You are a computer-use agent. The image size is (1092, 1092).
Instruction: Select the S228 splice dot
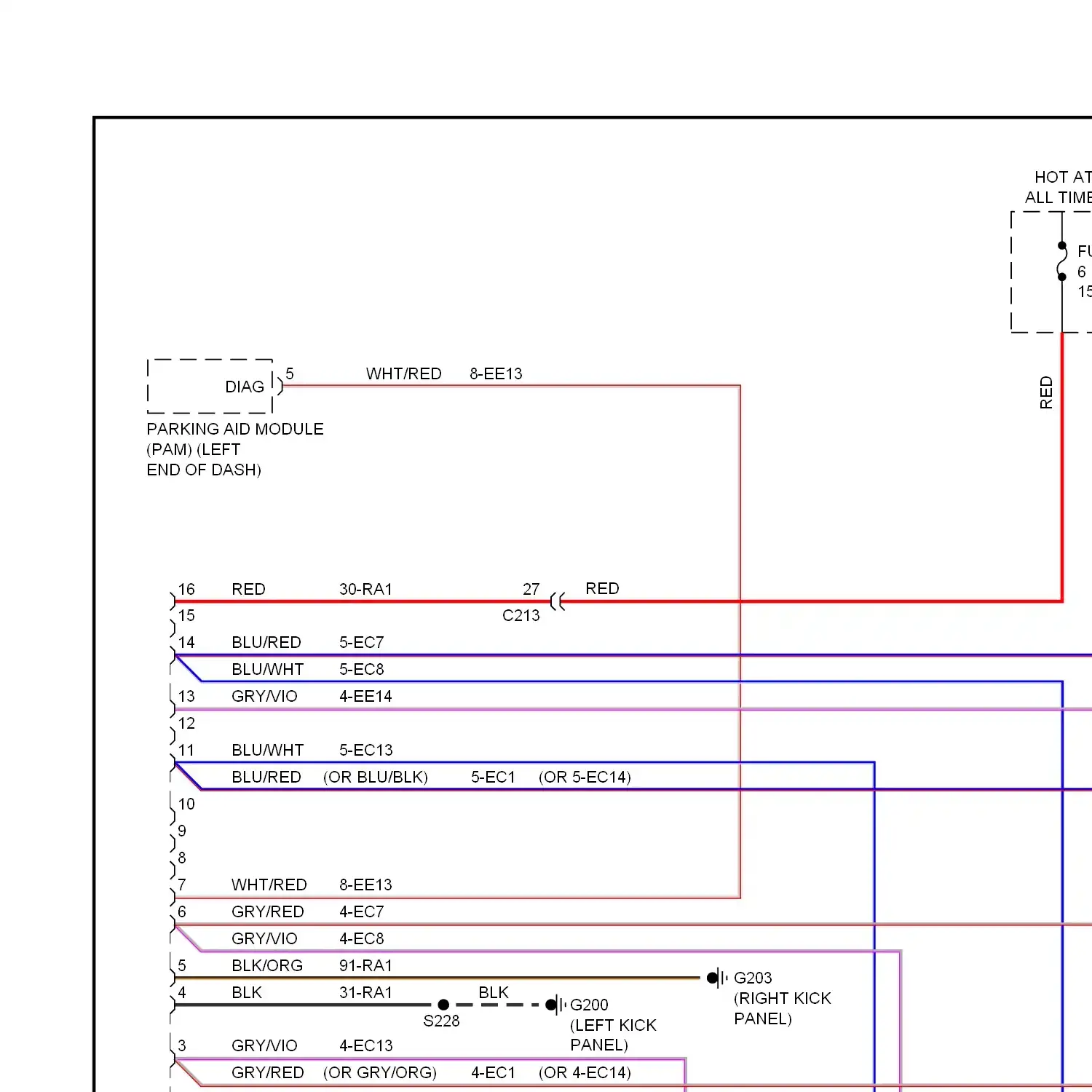click(x=443, y=1005)
